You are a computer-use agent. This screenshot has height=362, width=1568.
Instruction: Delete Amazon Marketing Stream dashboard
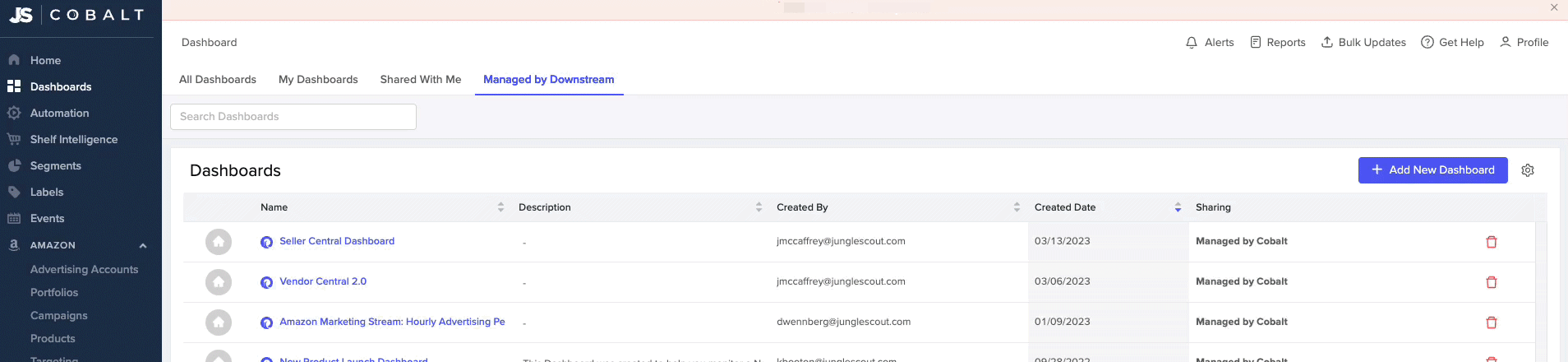(x=1492, y=323)
